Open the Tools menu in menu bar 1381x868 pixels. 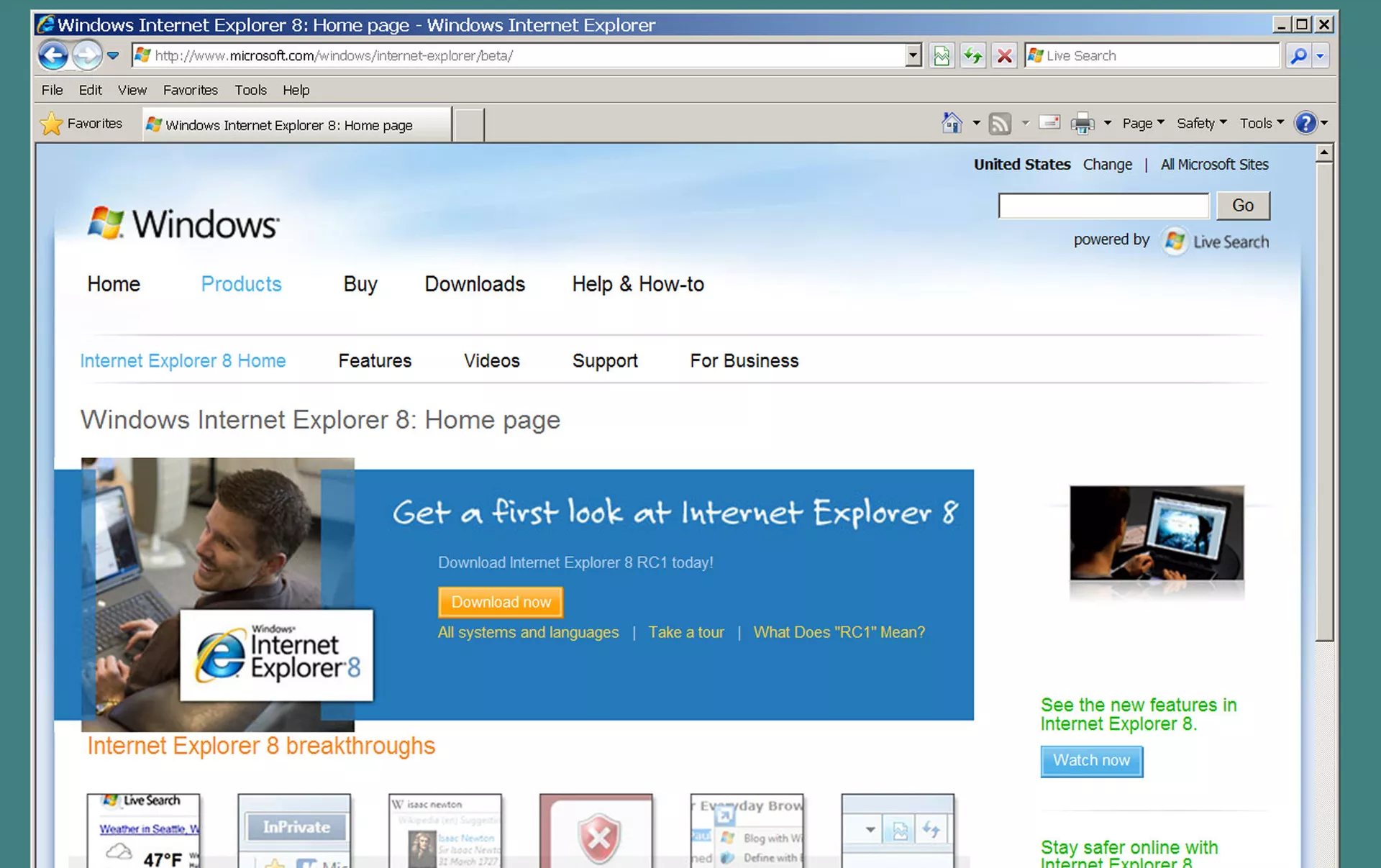coord(250,90)
